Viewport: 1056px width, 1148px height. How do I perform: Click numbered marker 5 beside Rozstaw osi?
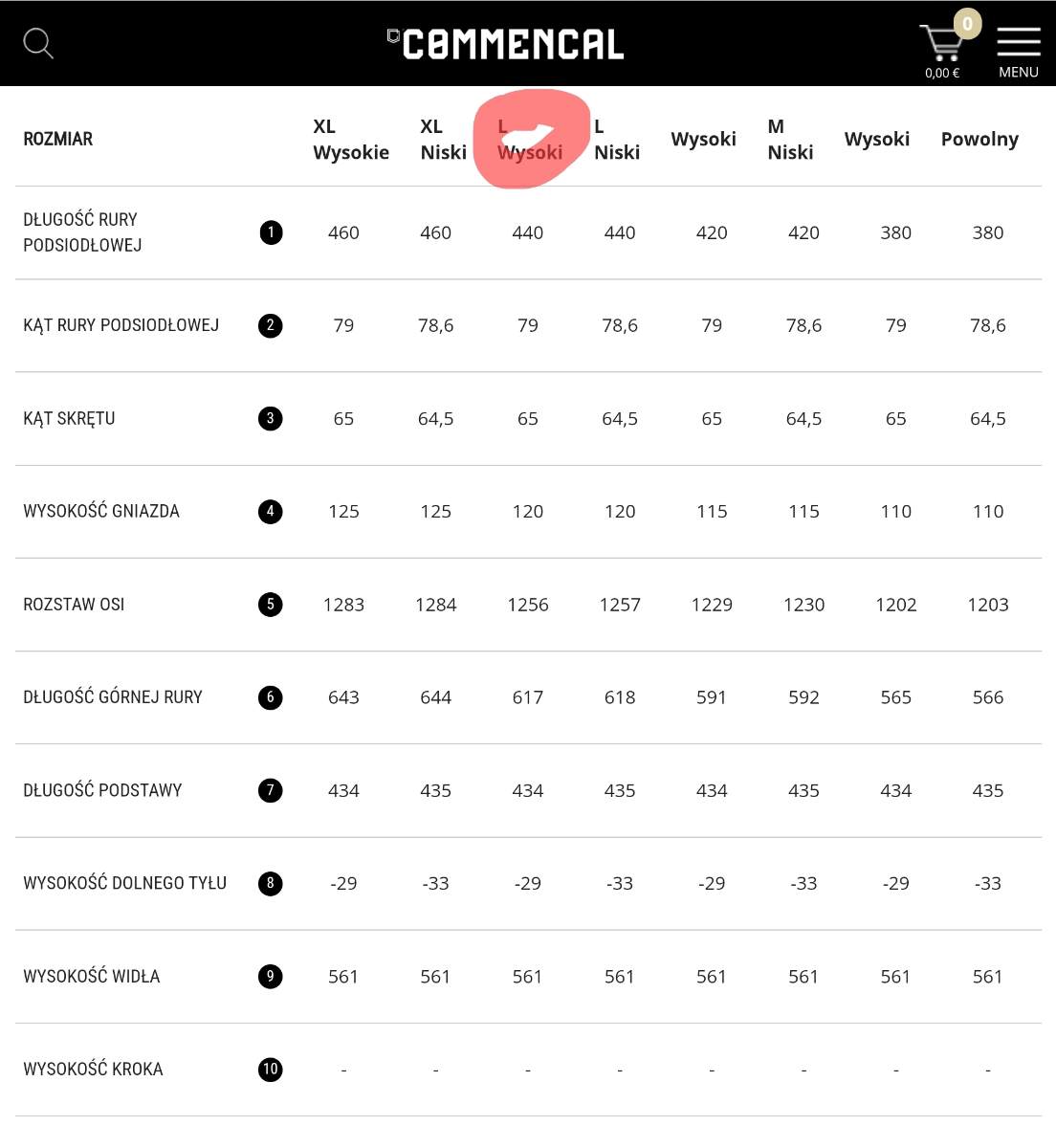271,605
